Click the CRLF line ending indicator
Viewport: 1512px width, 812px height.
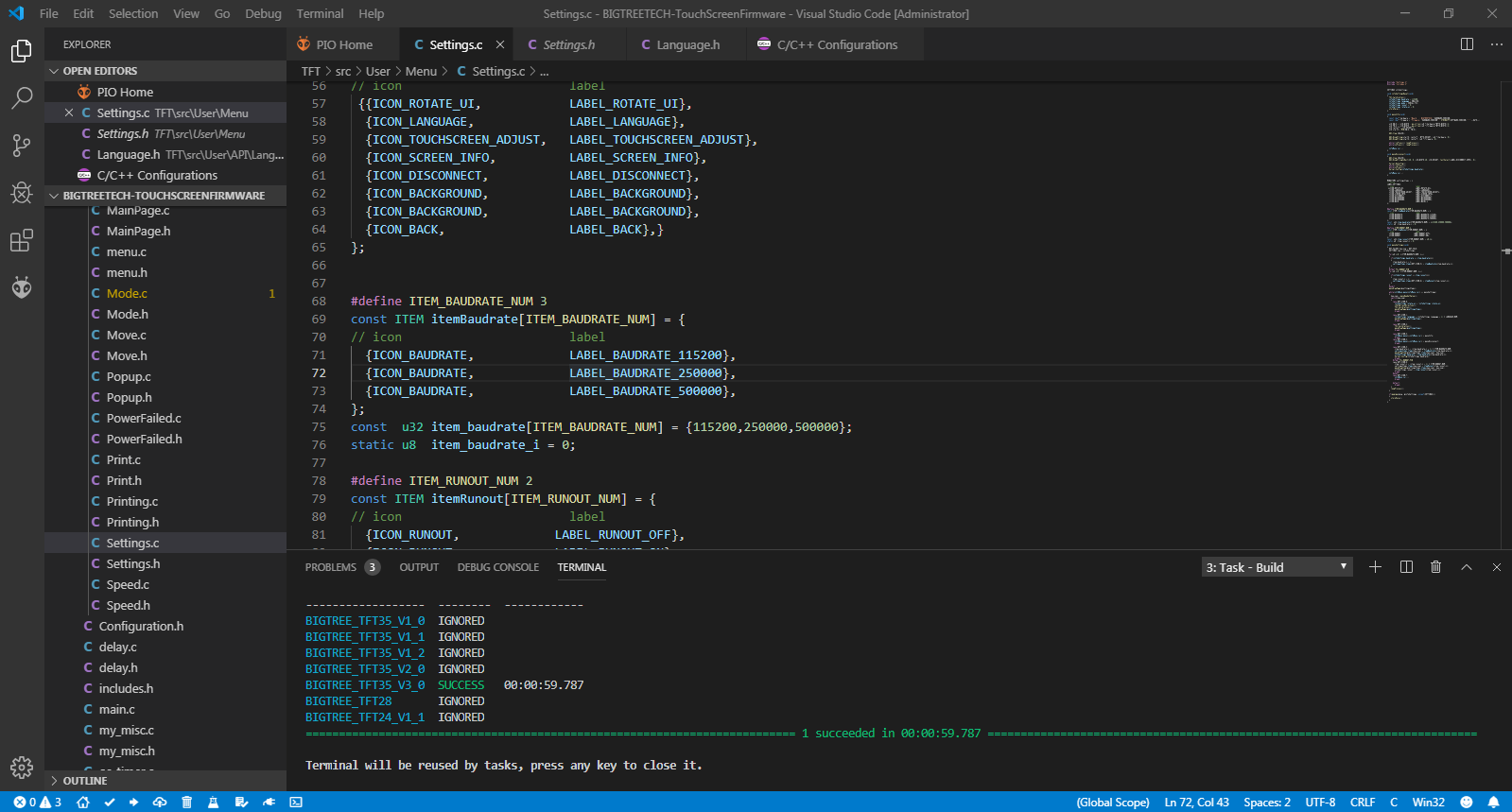[1362, 803]
